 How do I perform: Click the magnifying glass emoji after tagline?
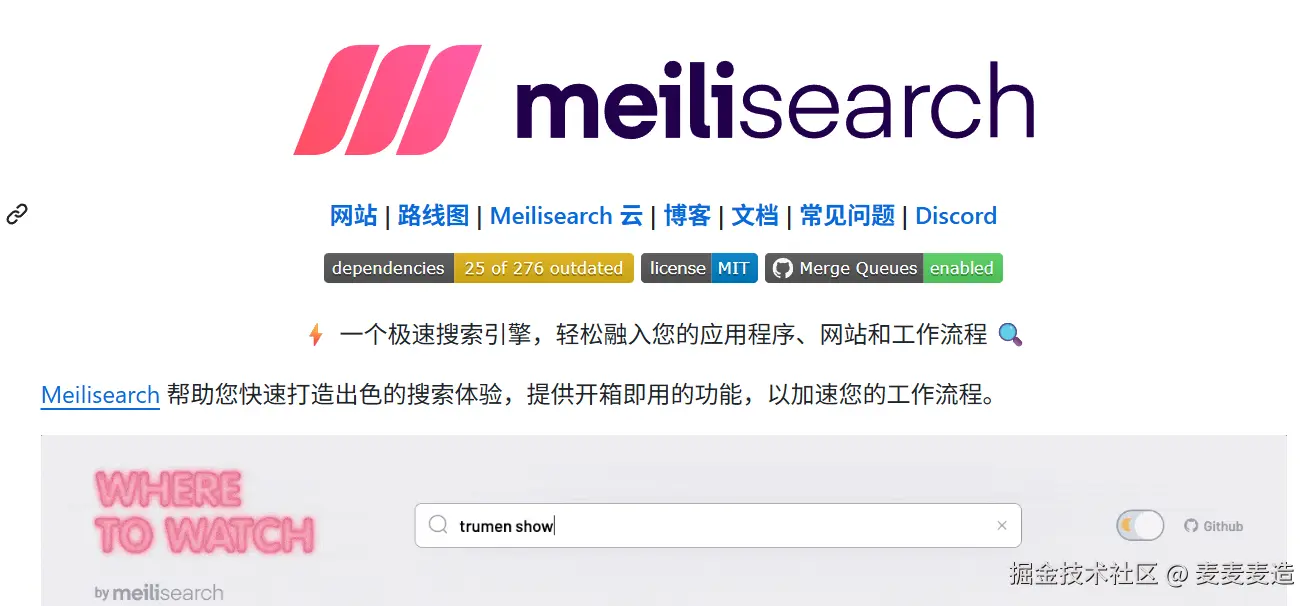click(1010, 335)
